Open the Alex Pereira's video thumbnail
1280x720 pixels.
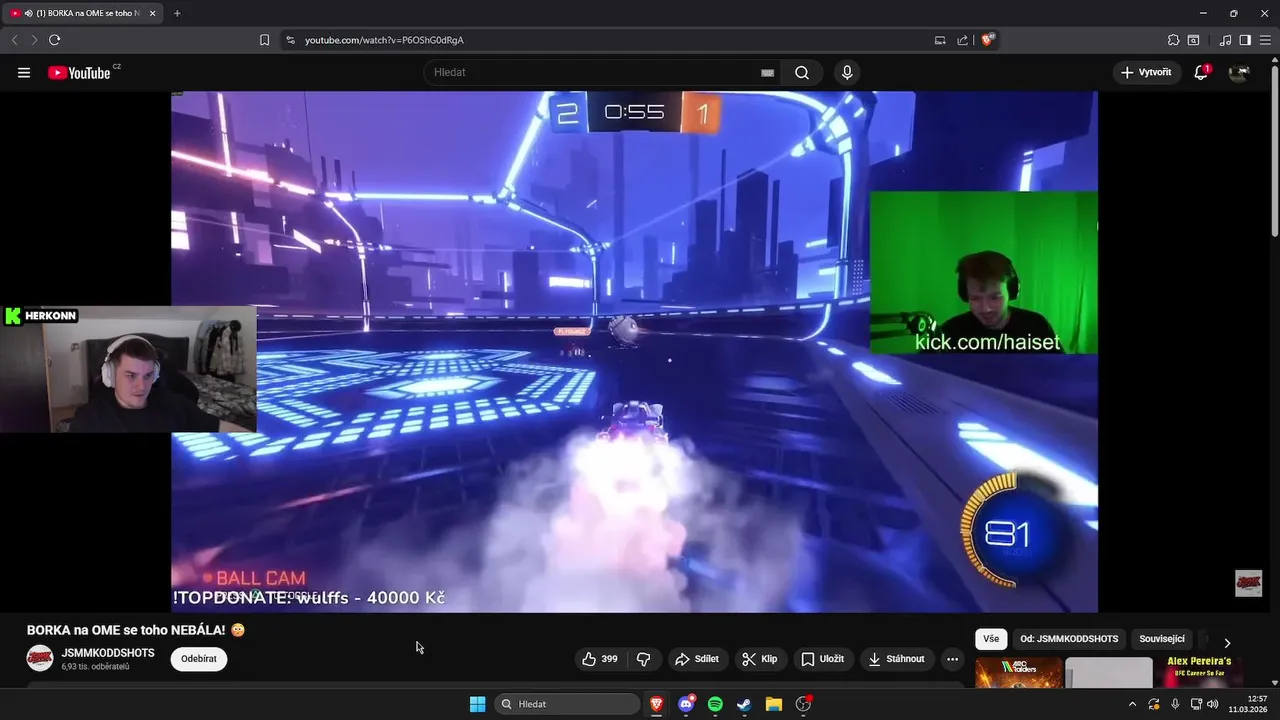[x=1199, y=672]
